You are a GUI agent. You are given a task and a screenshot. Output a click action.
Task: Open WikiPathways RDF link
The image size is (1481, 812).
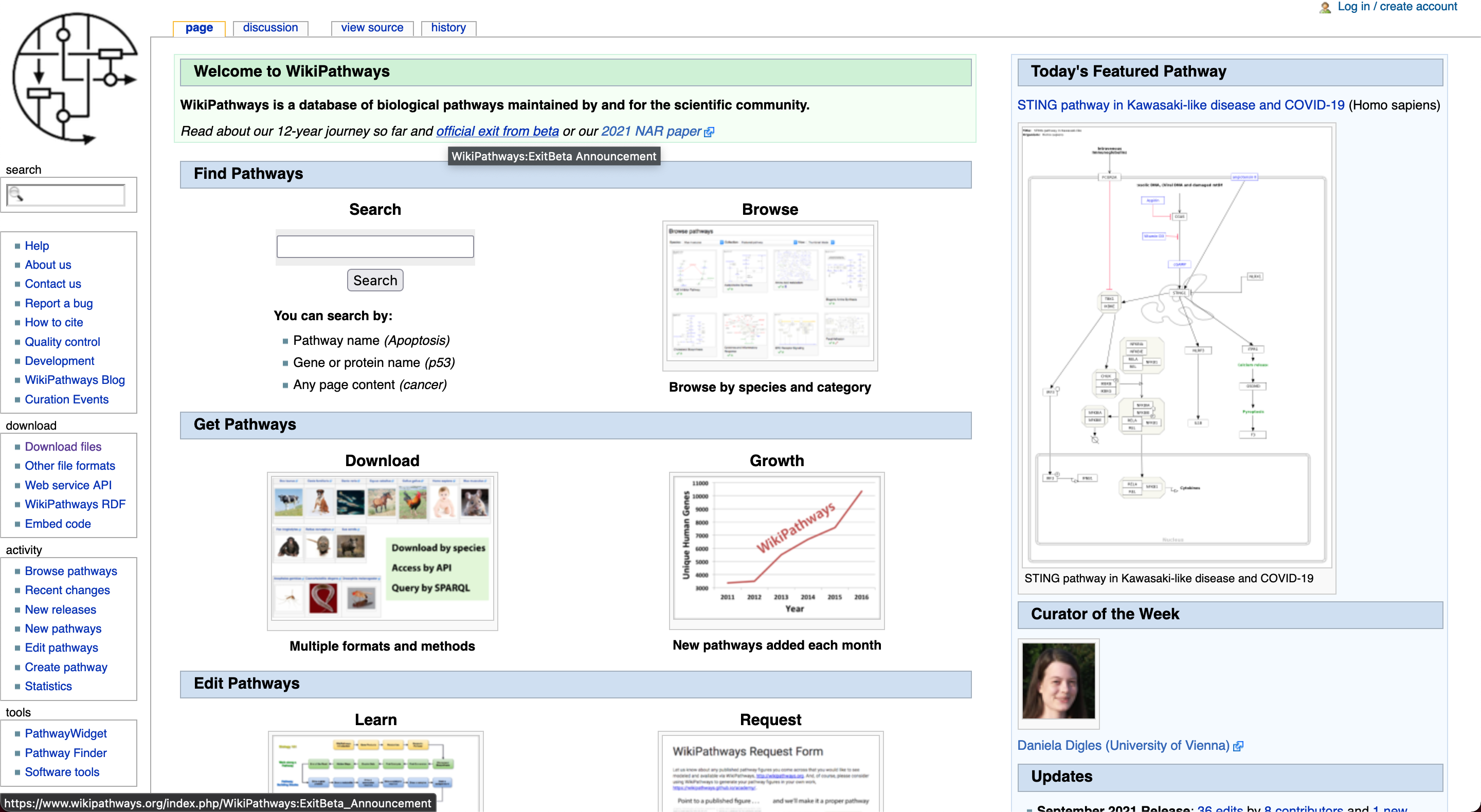coord(75,504)
